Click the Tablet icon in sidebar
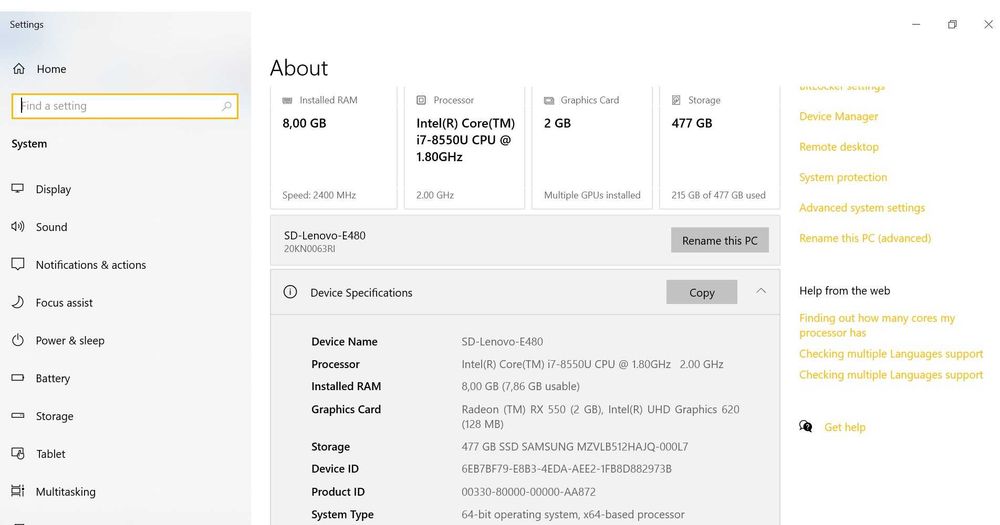 pos(18,453)
